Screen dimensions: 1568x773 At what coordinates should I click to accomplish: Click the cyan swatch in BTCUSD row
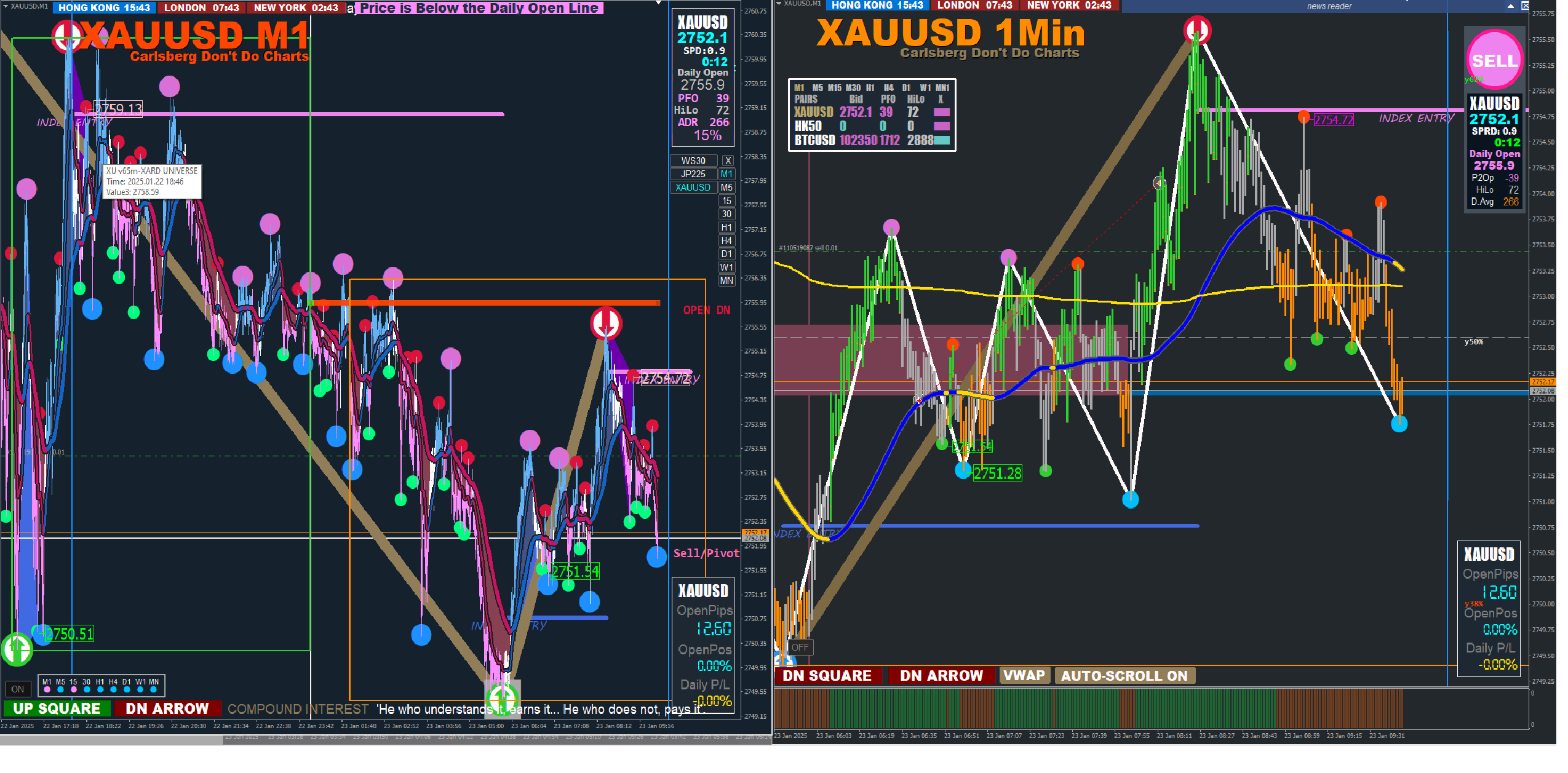coord(941,140)
